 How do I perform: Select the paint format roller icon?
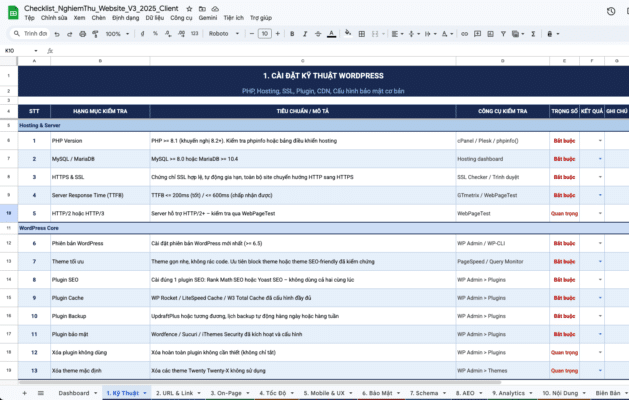pyautogui.click(x=95, y=34)
